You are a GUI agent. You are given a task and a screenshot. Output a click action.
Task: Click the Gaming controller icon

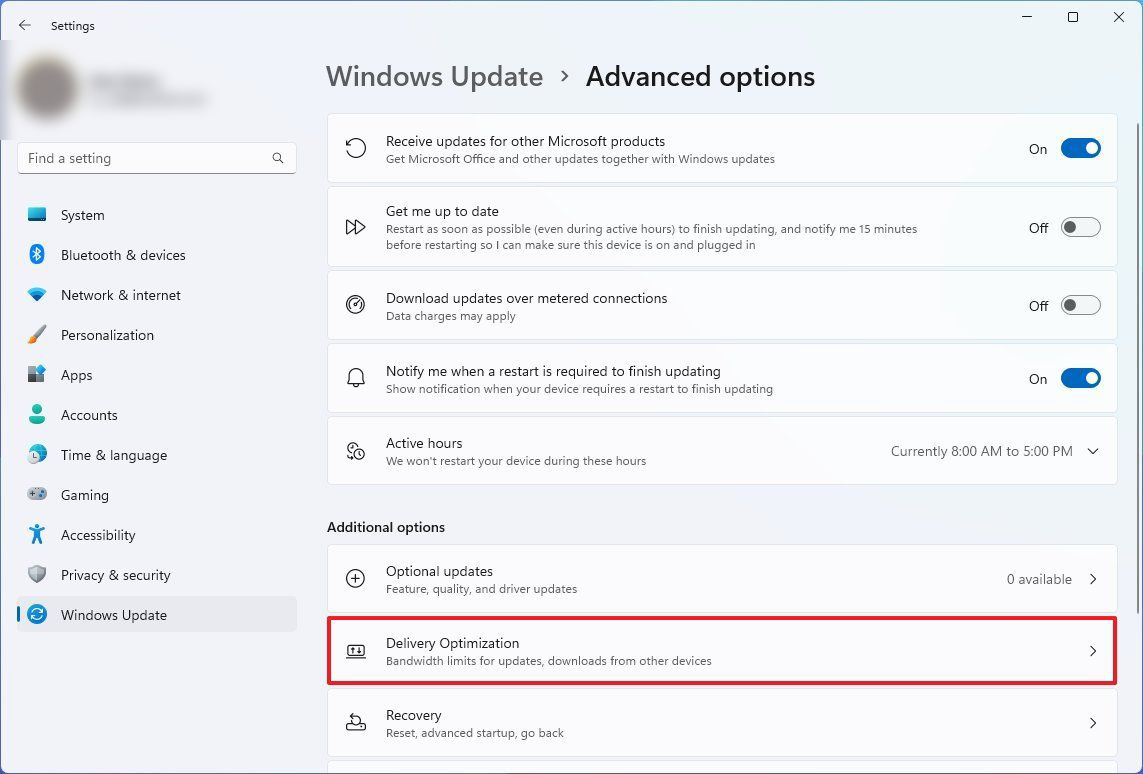pos(37,494)
